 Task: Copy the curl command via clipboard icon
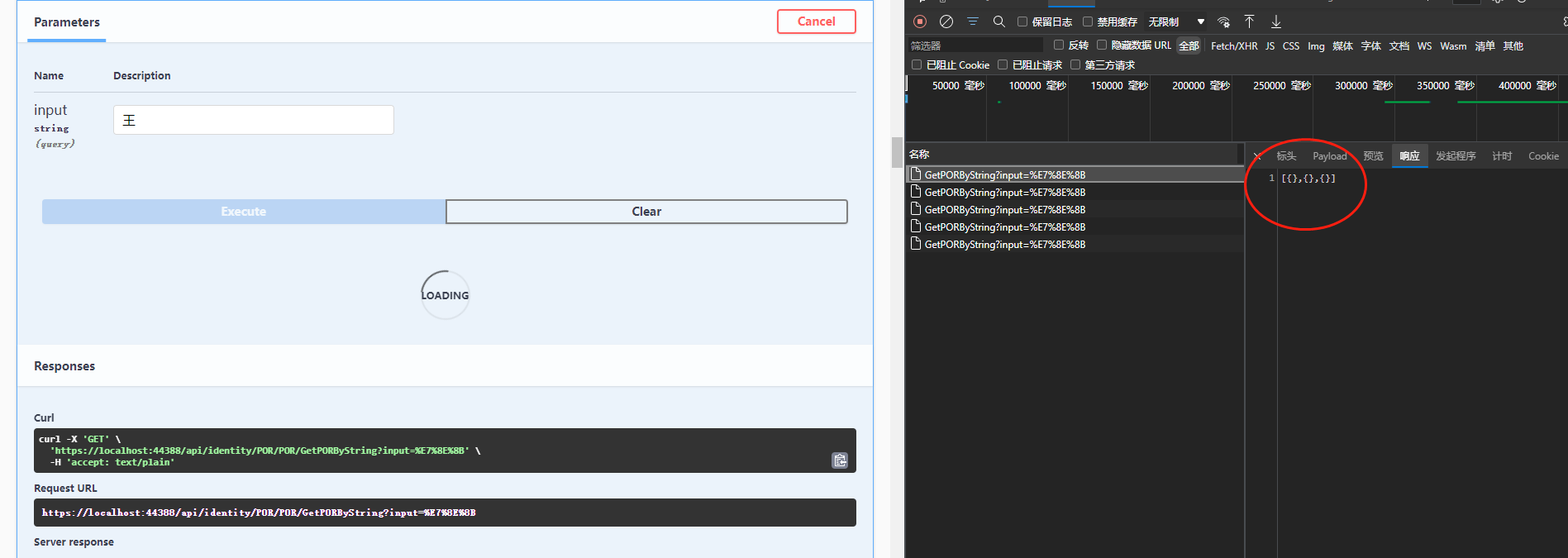[x=840, y=460]
